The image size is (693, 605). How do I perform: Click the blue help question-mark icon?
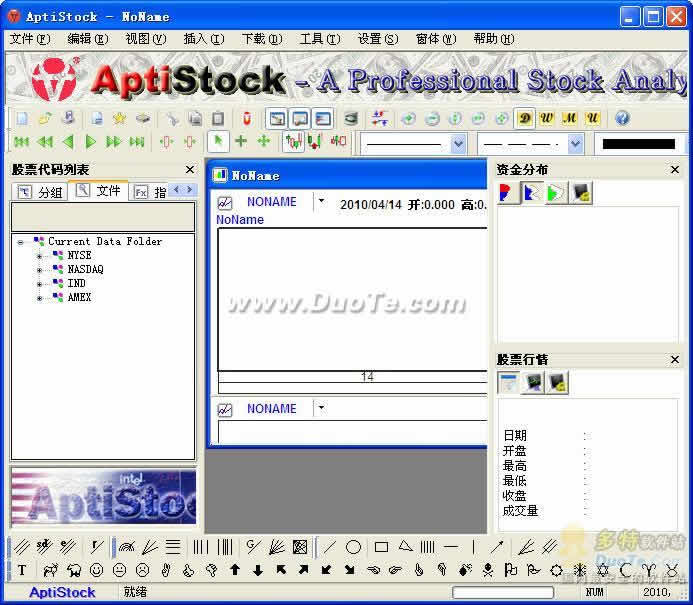(622, 118)
